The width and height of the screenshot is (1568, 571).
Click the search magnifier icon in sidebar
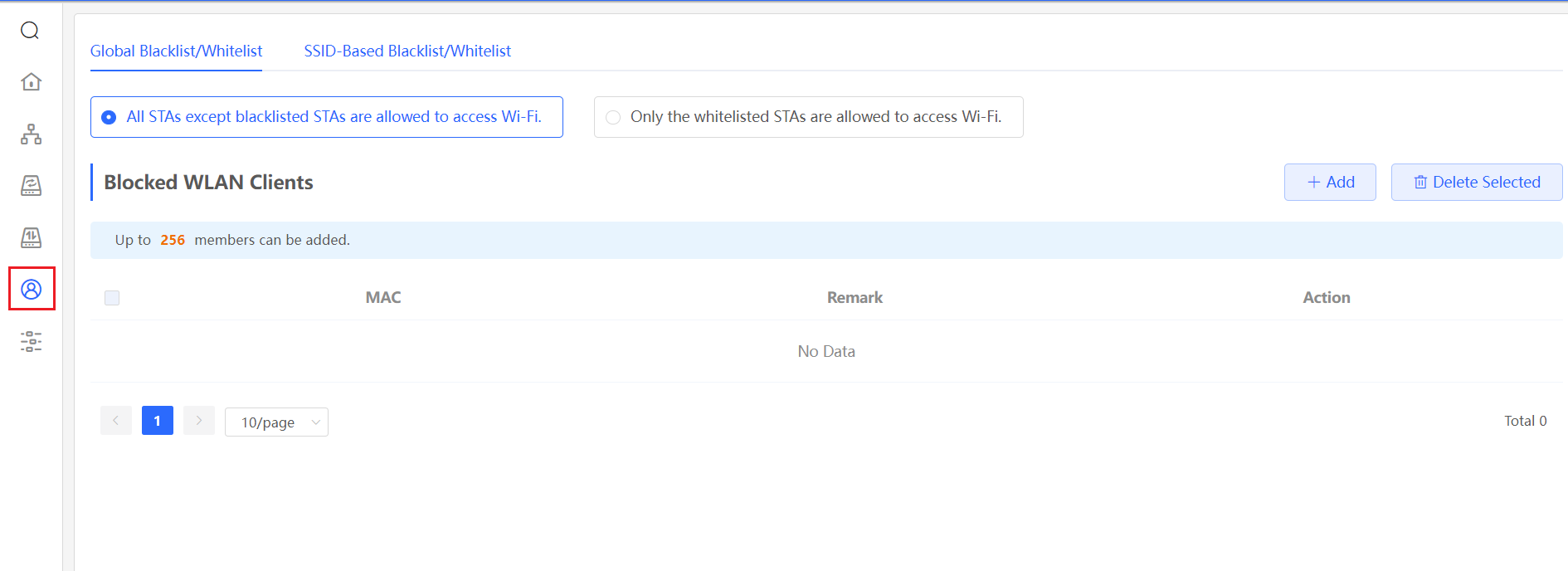tap(30, 31)
